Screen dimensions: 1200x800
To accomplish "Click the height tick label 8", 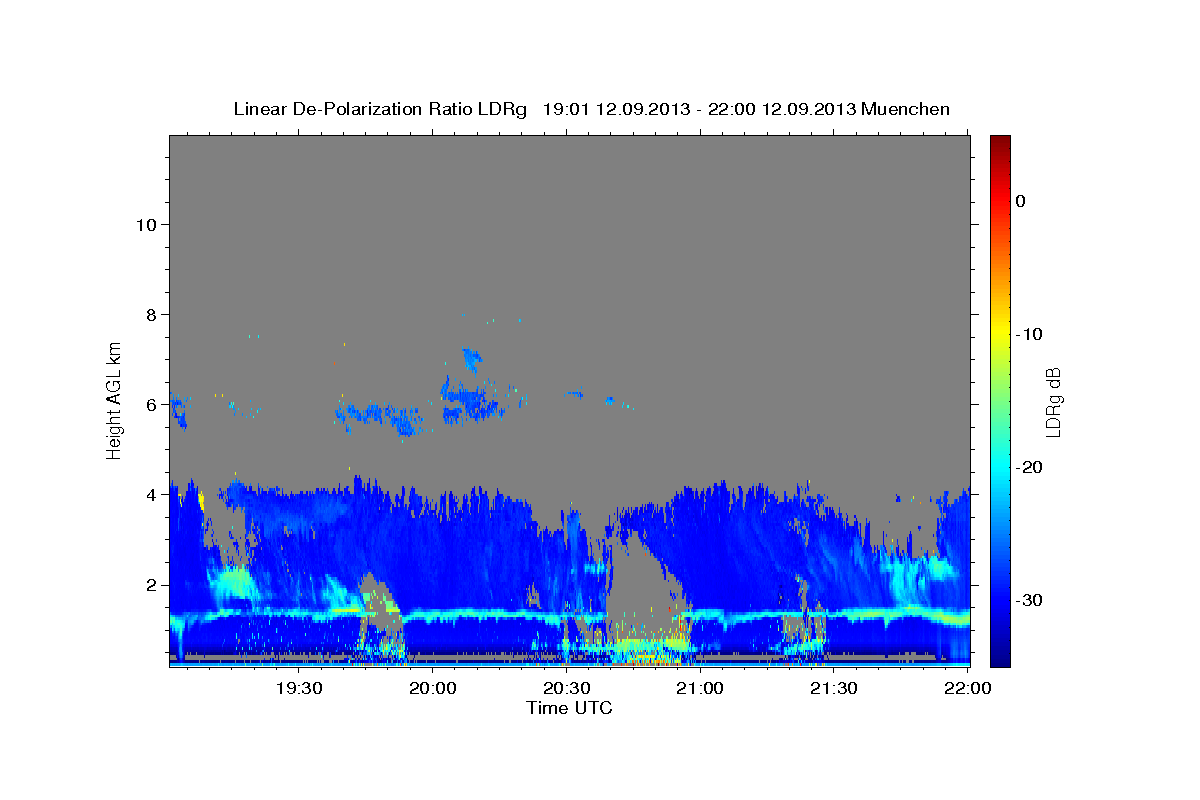I will click(153, 315).
